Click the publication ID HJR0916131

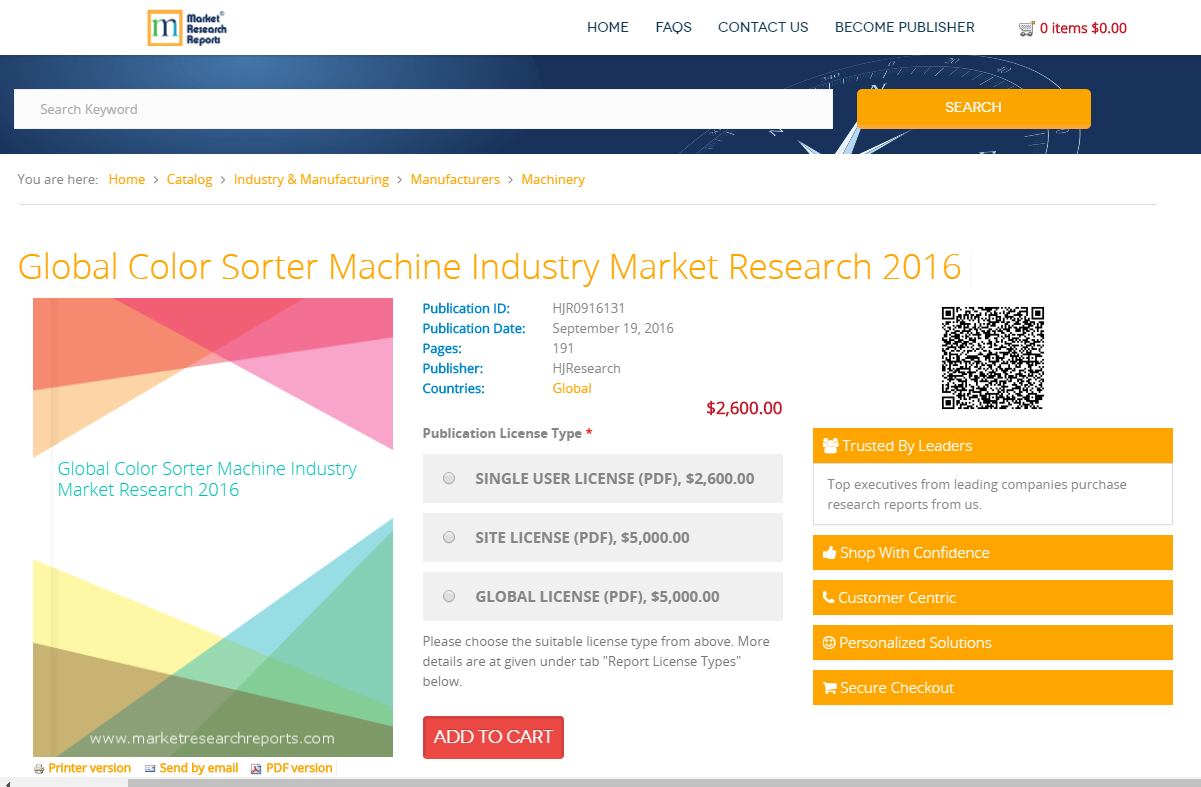[589, 308]
